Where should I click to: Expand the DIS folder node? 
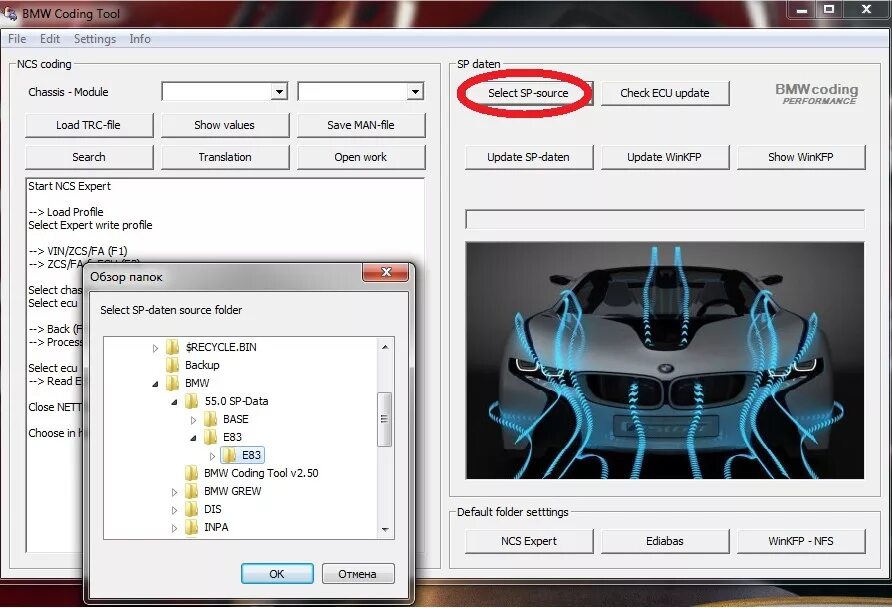point(174,510)
